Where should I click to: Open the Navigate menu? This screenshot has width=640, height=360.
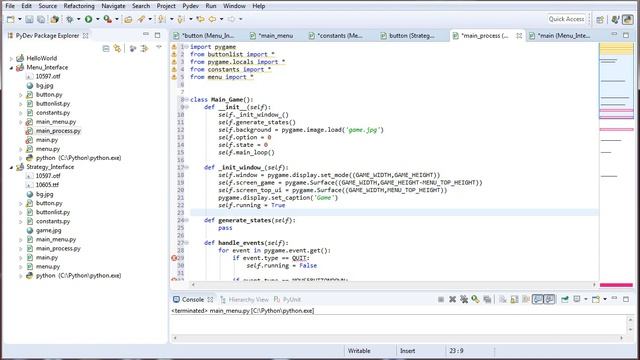click(113, 6)
